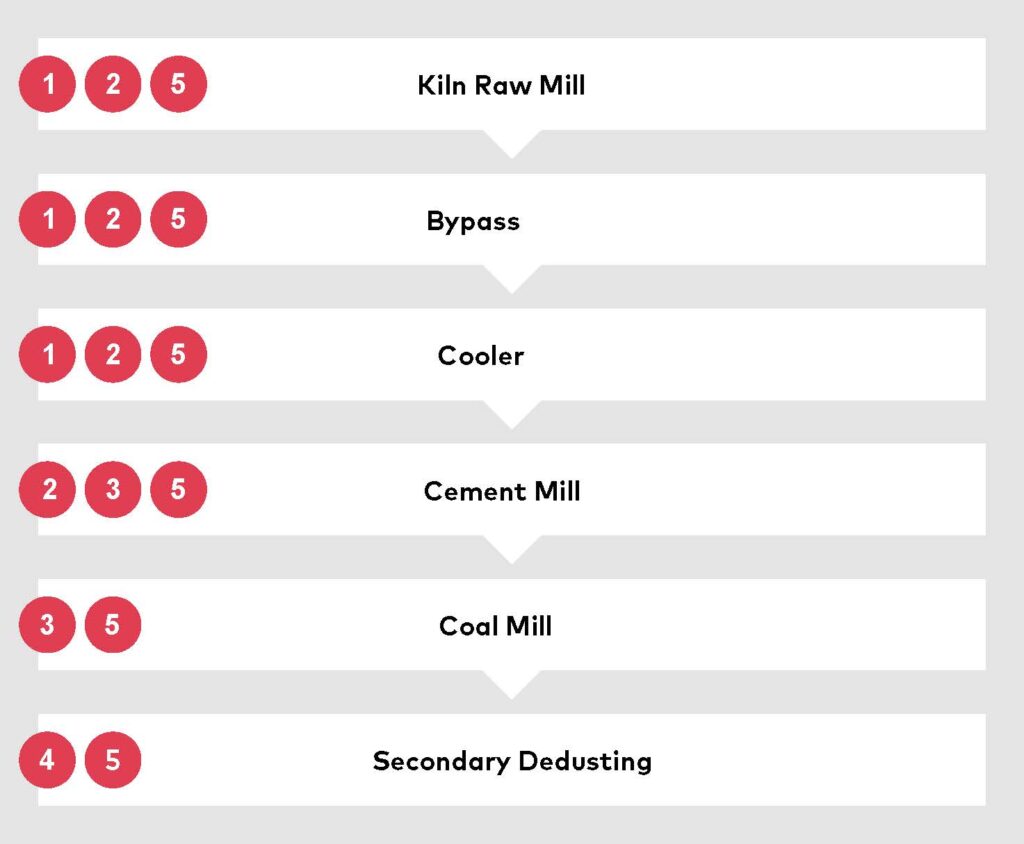Screen dimensions: 1024x844
Task: Click badge 5 in the Kiln Raw Mill row
Action: pyautogui.click(x=178, y=84)
